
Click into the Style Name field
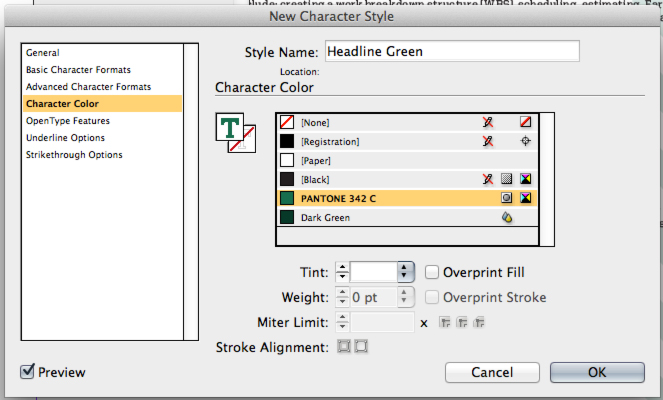click(x=452, y=52)
